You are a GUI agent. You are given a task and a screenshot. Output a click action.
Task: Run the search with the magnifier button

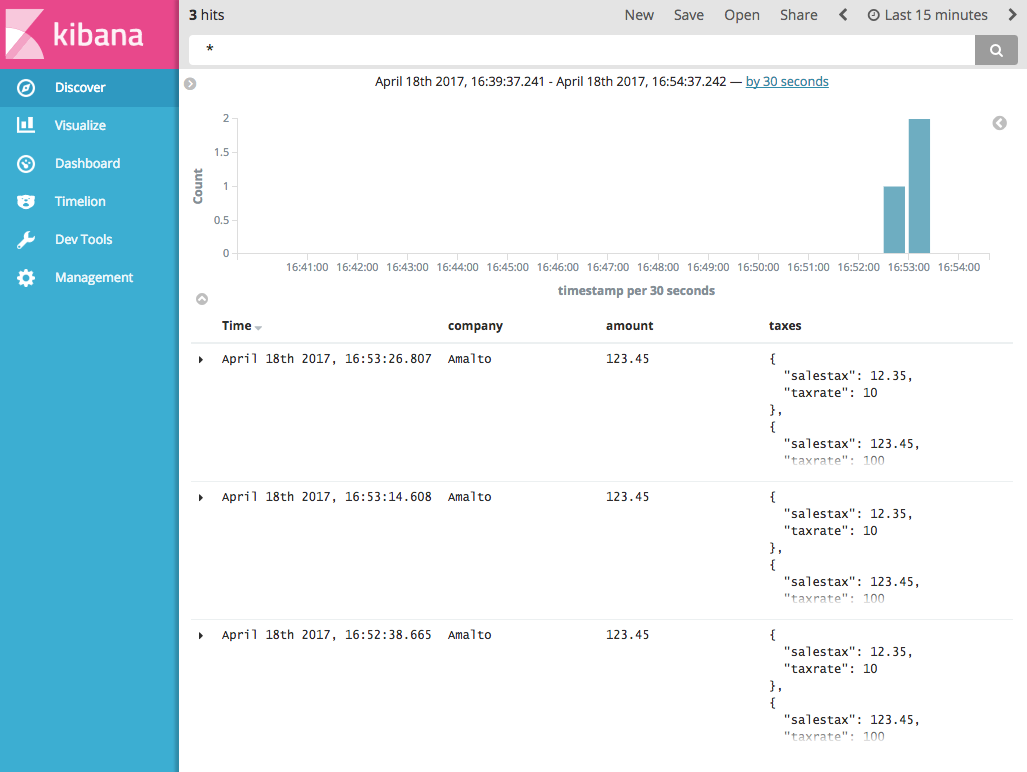click(x=995, y=49)
